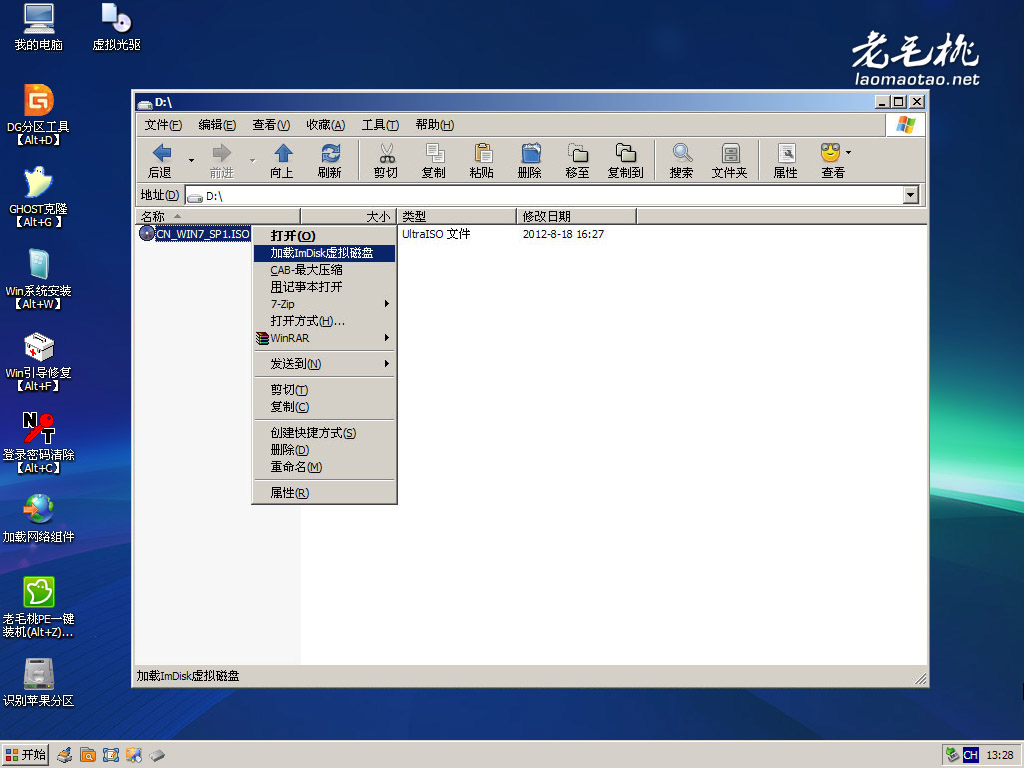The image size is (1024, 768).
Task: Choose 用记事本打开 in the context menu
Action: coord(325,287)
